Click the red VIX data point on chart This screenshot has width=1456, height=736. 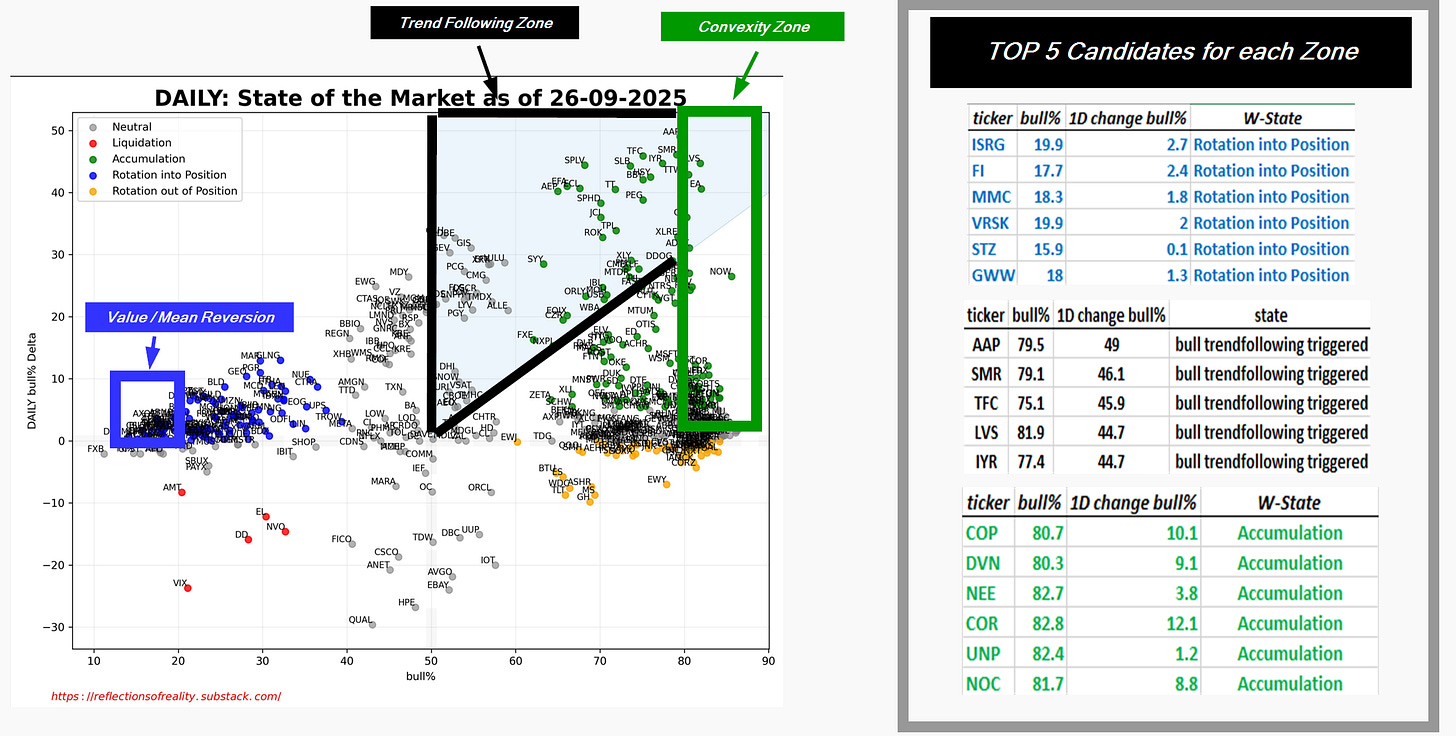[x=188, y=588]
